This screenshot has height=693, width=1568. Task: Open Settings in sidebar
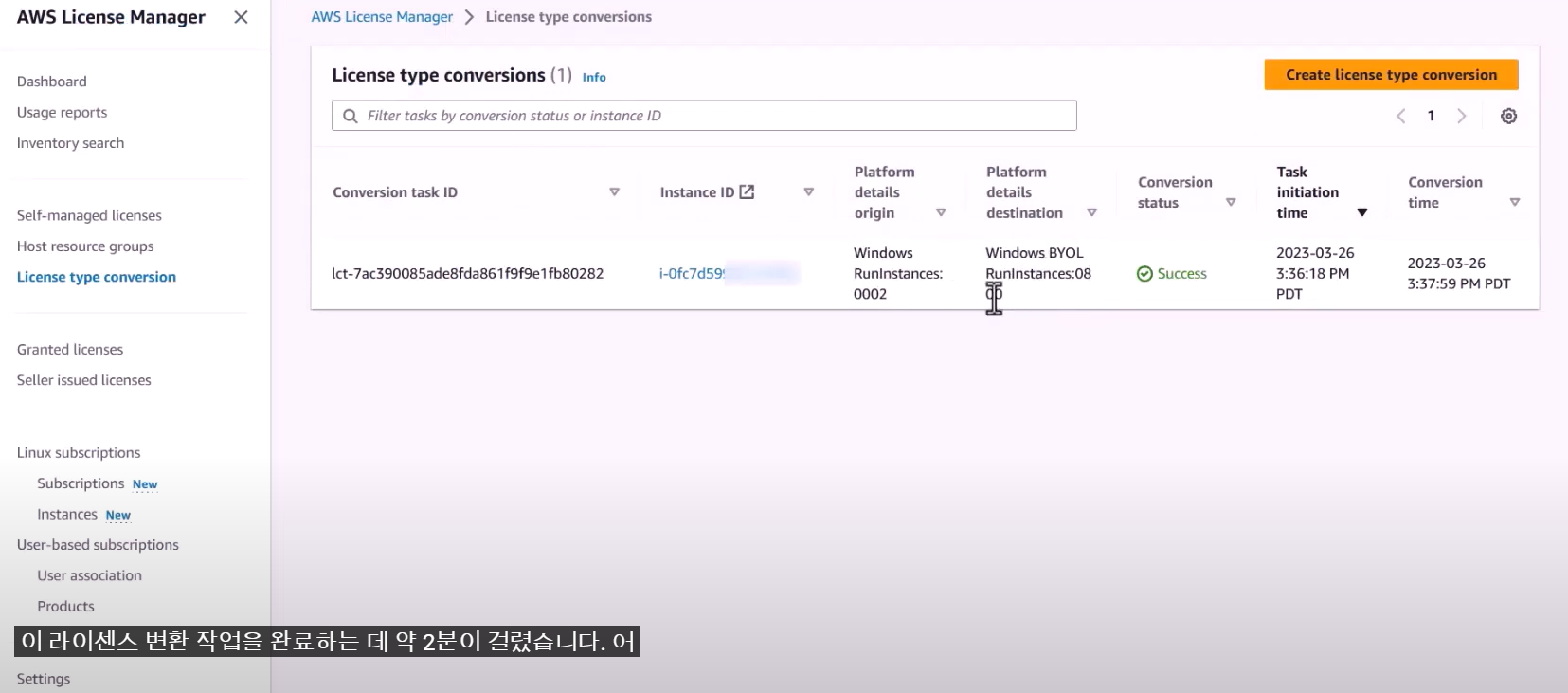coord(44,679)
